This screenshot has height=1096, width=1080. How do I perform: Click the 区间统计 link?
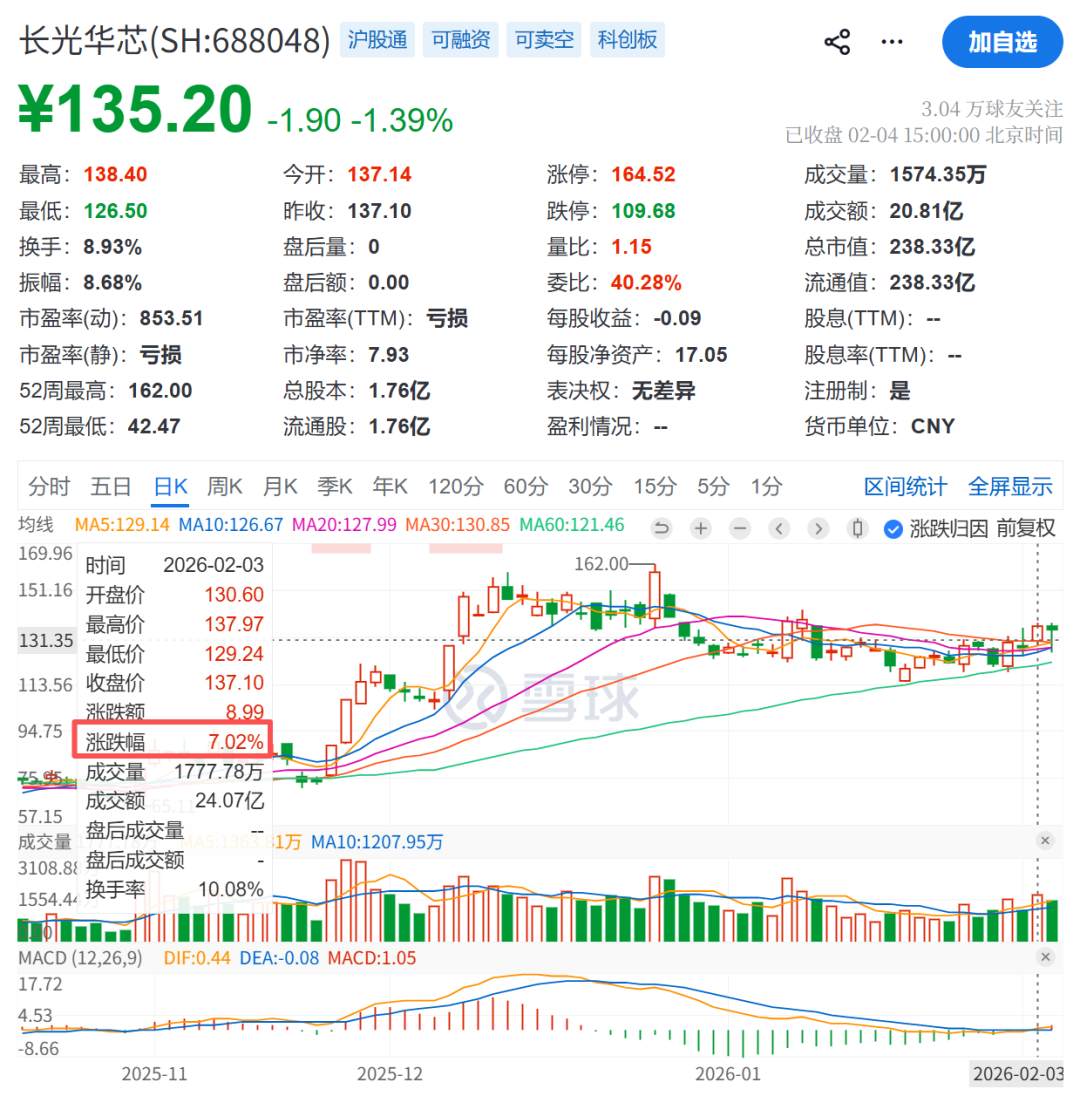(x=905, y=487)
